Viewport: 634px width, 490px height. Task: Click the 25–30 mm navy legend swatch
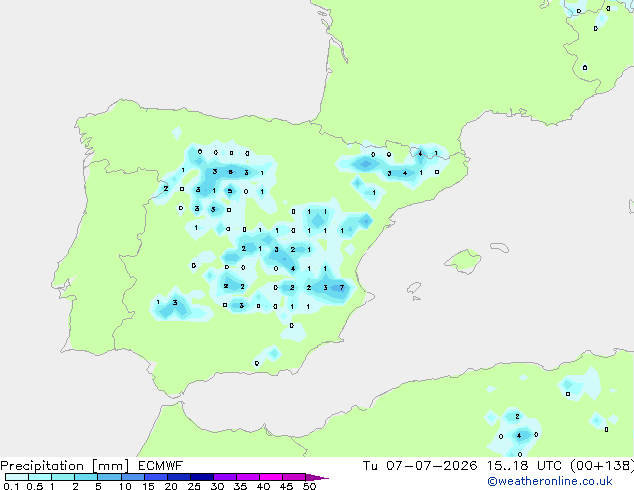(201, 477)
